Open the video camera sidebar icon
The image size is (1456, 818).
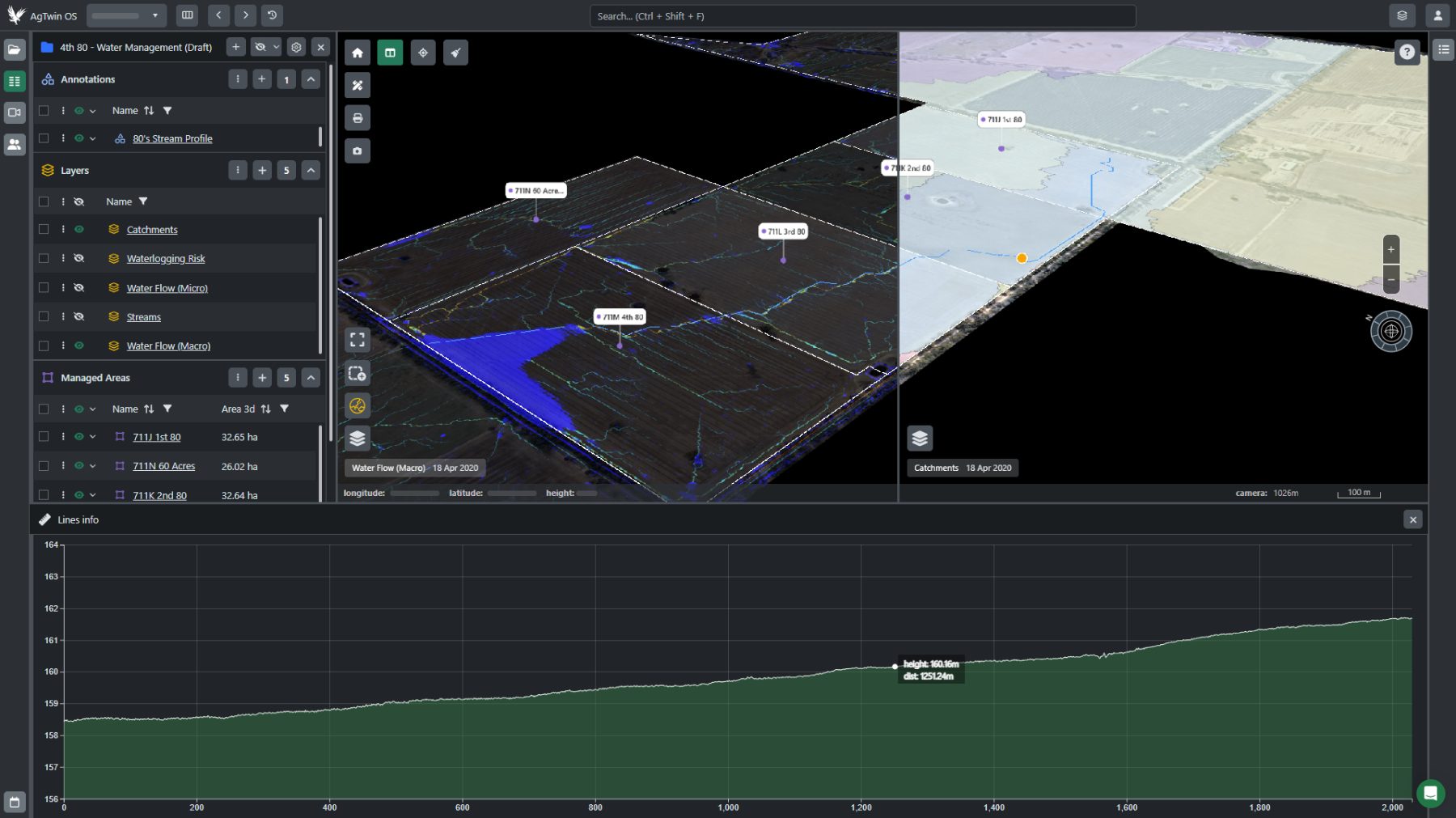coord(15,112)
